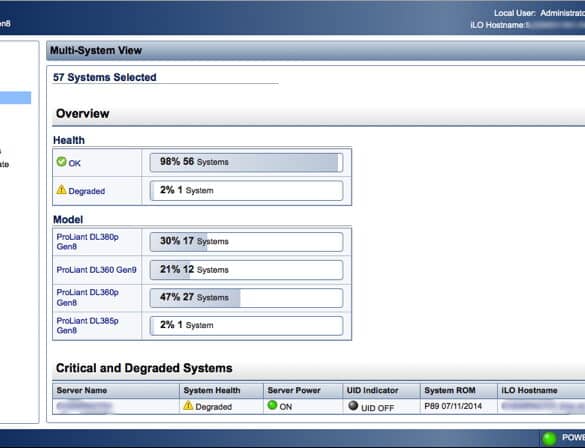585x448 pixels.
Task: Click the green Server Power ON indicator
Action: (x=272, y=405)
